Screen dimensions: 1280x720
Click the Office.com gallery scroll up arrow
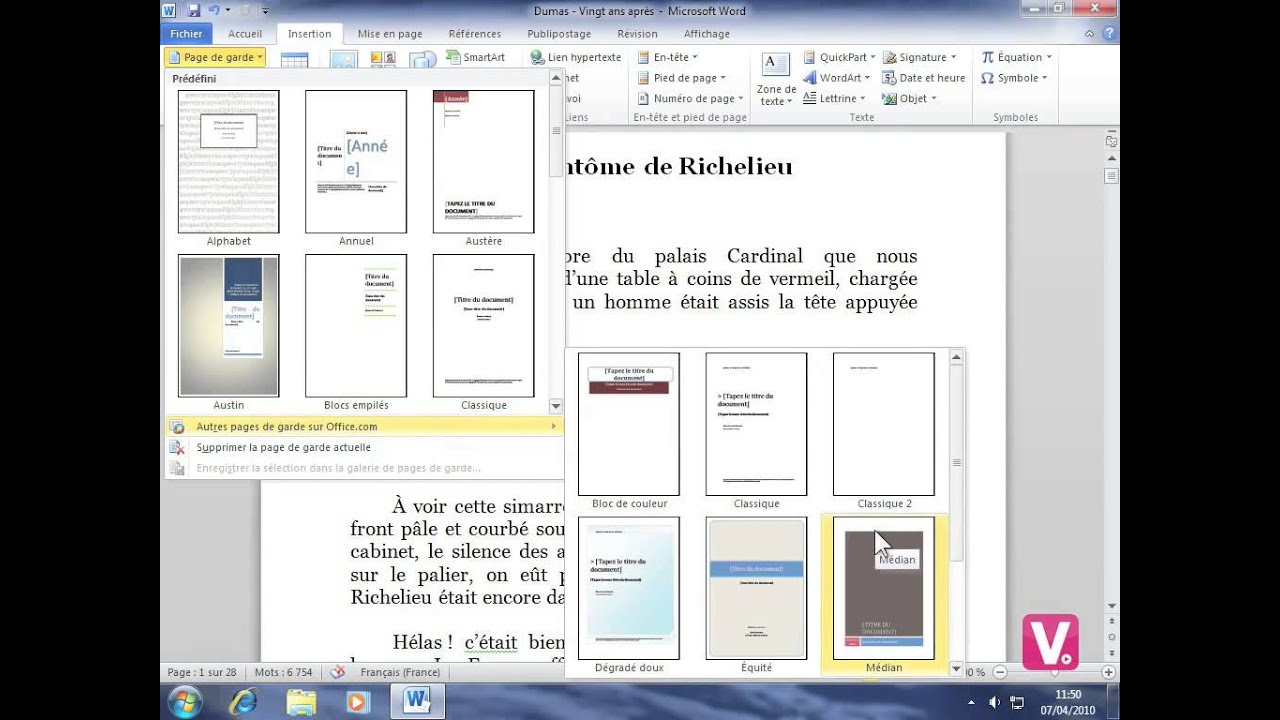[x=957, y=357]
